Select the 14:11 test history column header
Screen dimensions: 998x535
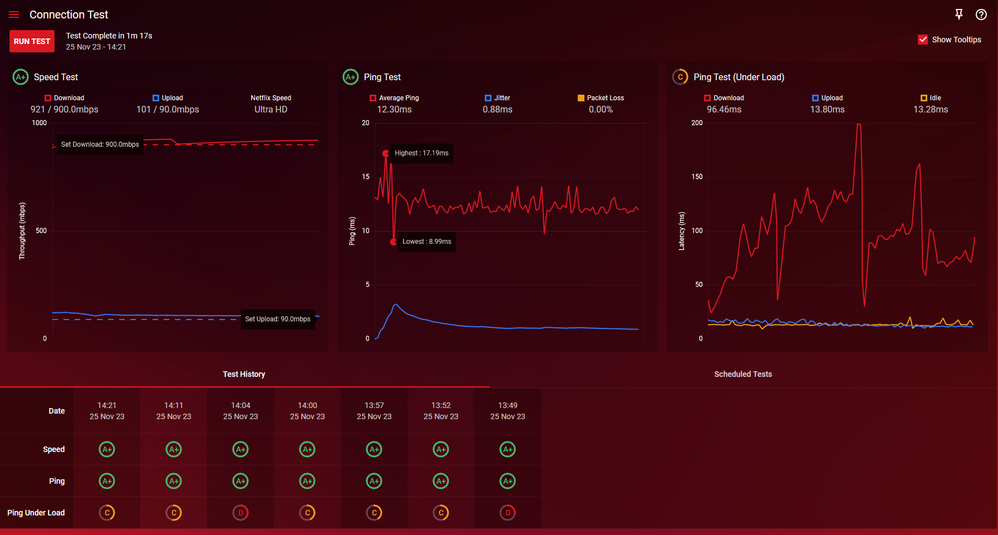pyautogui.click(x=173, y=411)
